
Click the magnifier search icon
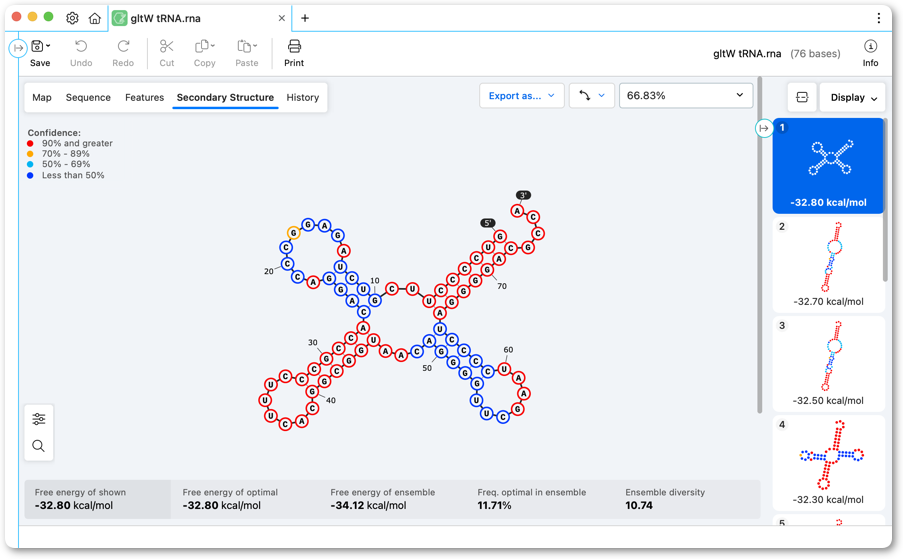tap(39, 446)
